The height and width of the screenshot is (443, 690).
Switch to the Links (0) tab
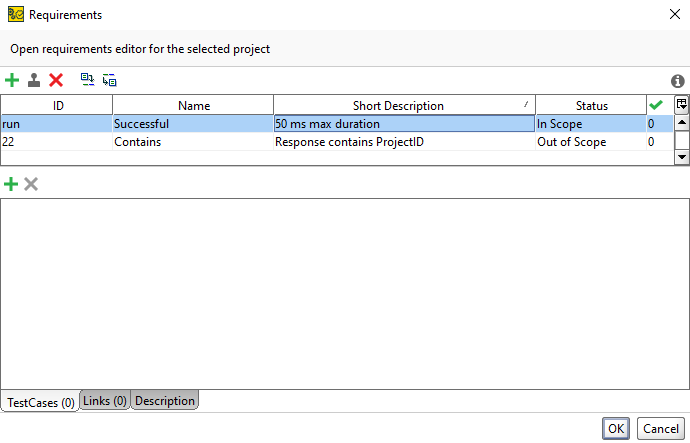tap(105, 400)
